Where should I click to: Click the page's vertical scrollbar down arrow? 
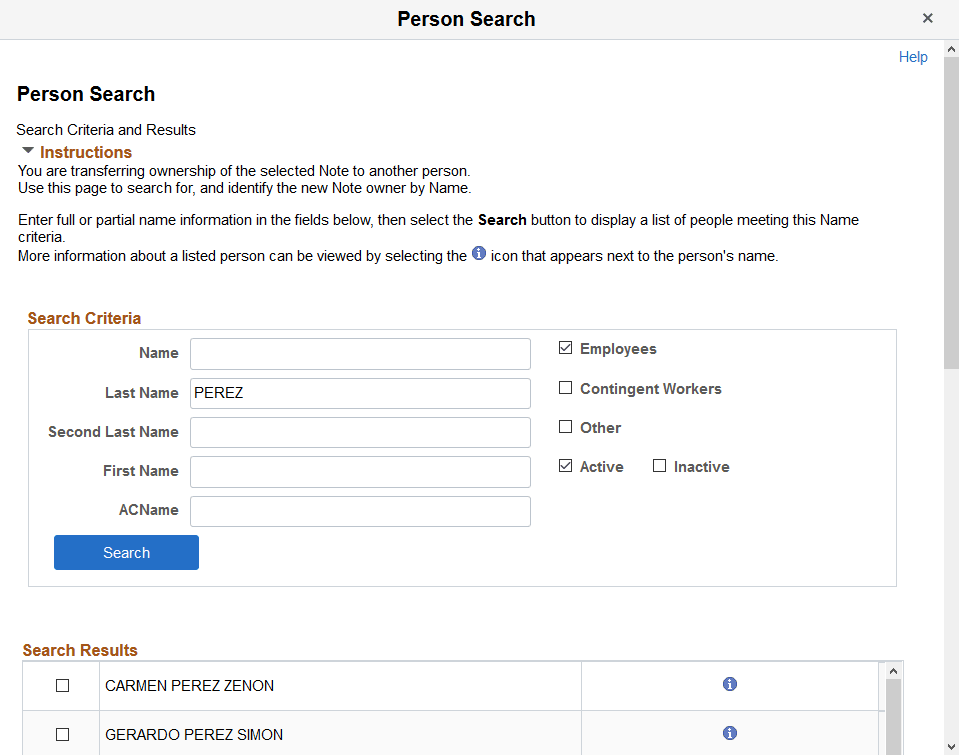pyautogui.click(x=950, y=746)
